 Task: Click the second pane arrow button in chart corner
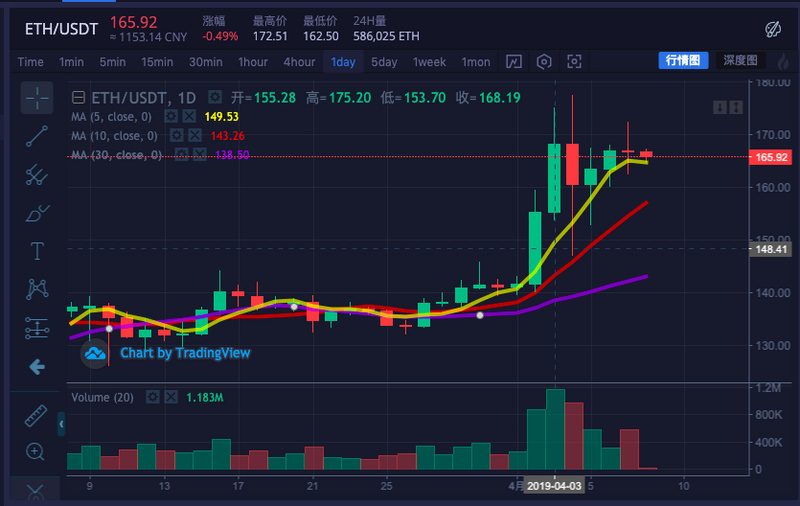click(x=736, y=107)
